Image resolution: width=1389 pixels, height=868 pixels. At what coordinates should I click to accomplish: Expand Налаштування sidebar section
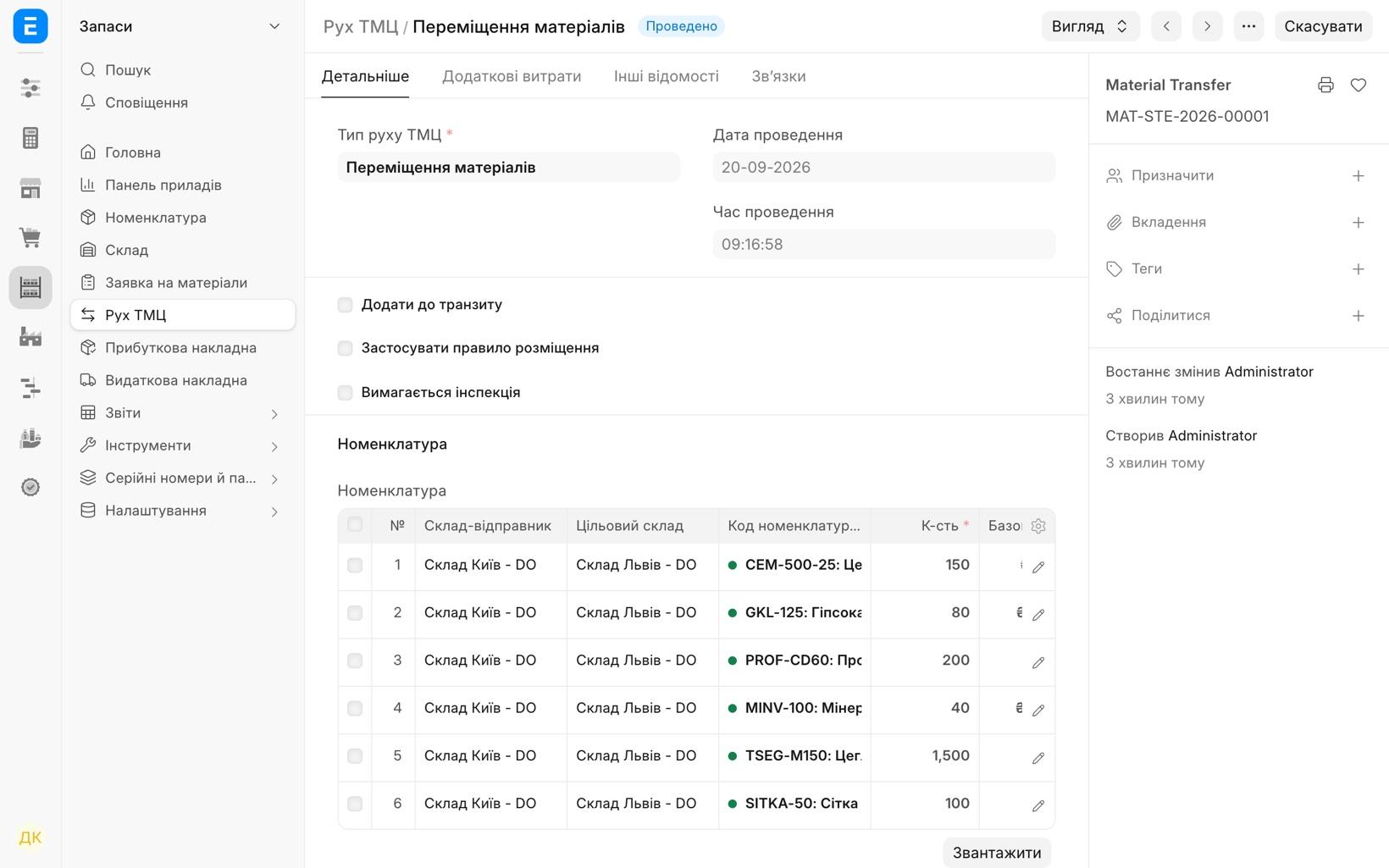183,511
